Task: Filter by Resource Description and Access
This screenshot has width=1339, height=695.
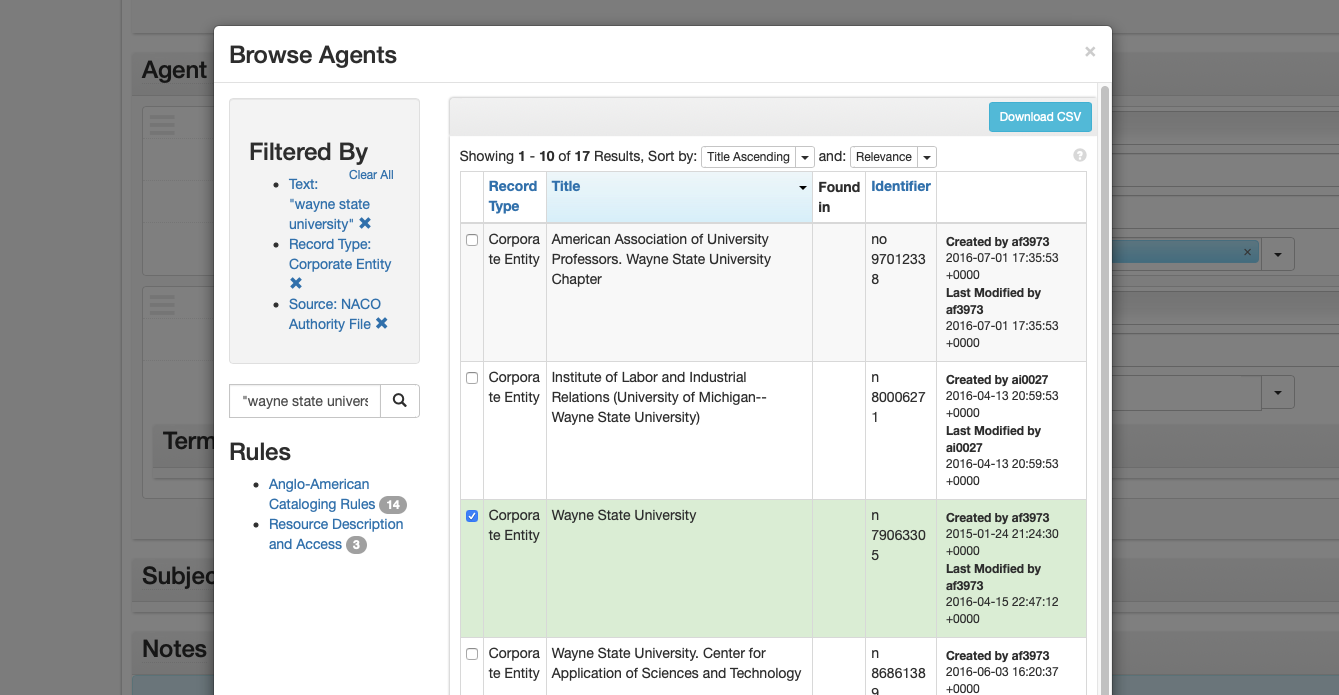Action: coord(335,534)
